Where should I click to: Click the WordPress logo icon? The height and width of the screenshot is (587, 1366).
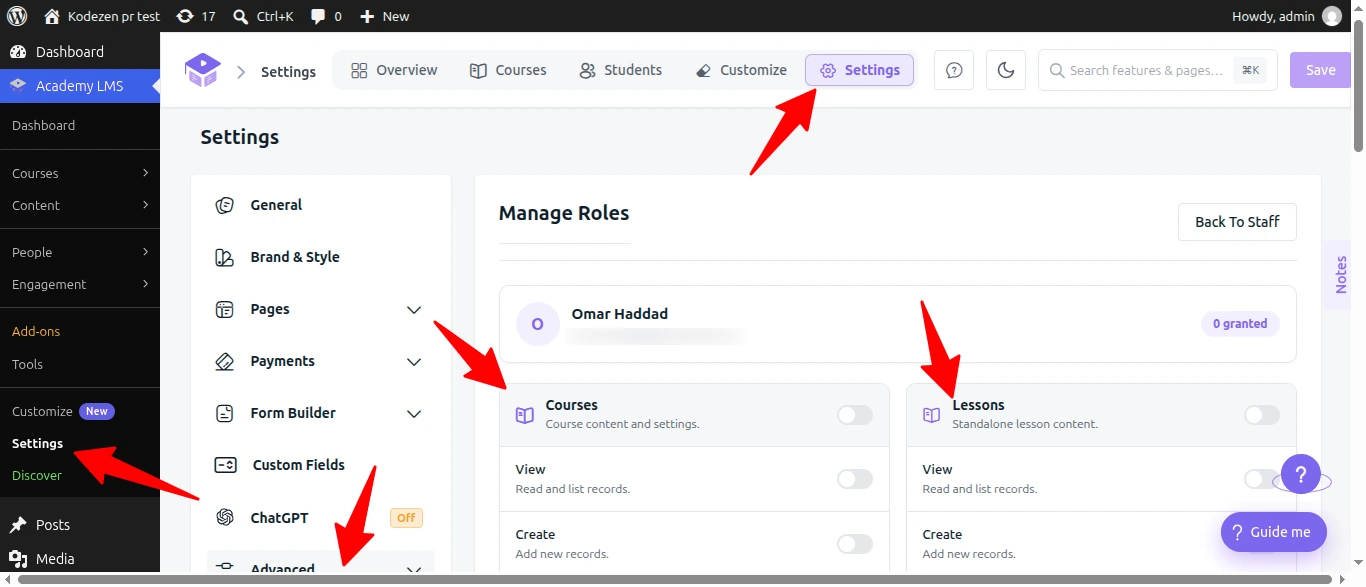coord(17,16)
